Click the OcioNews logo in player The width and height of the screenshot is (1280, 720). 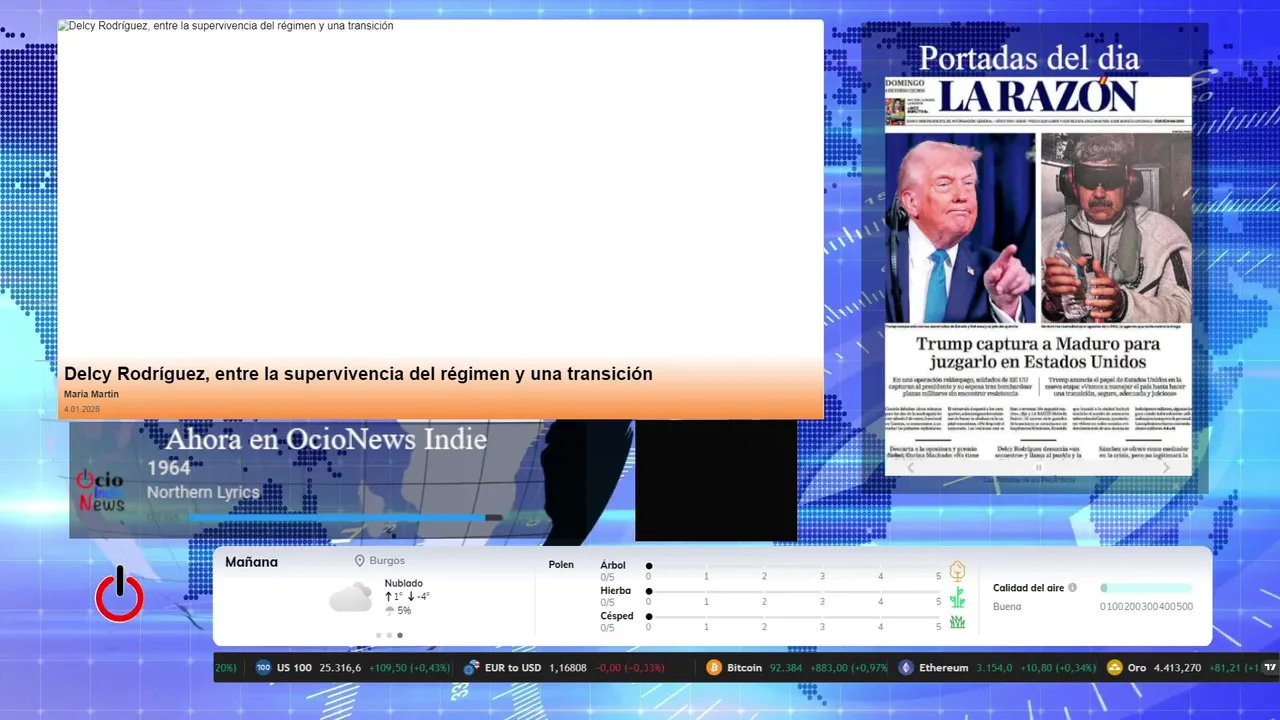[101, 491]
